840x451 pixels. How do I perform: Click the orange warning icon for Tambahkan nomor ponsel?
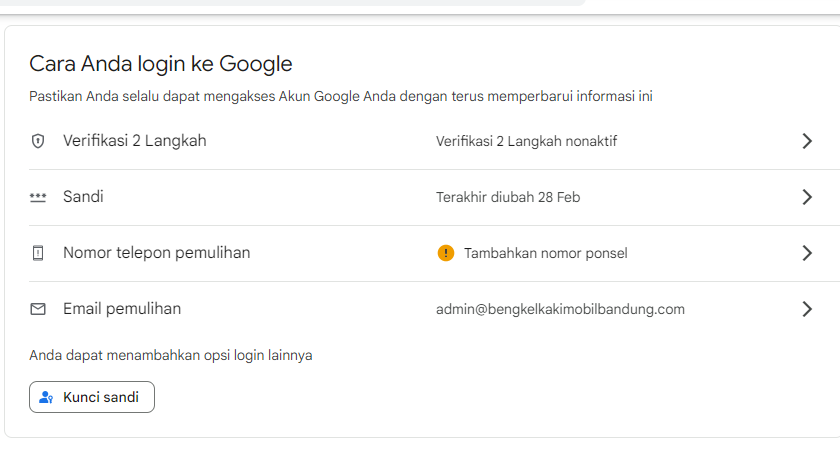click(446, 253)
